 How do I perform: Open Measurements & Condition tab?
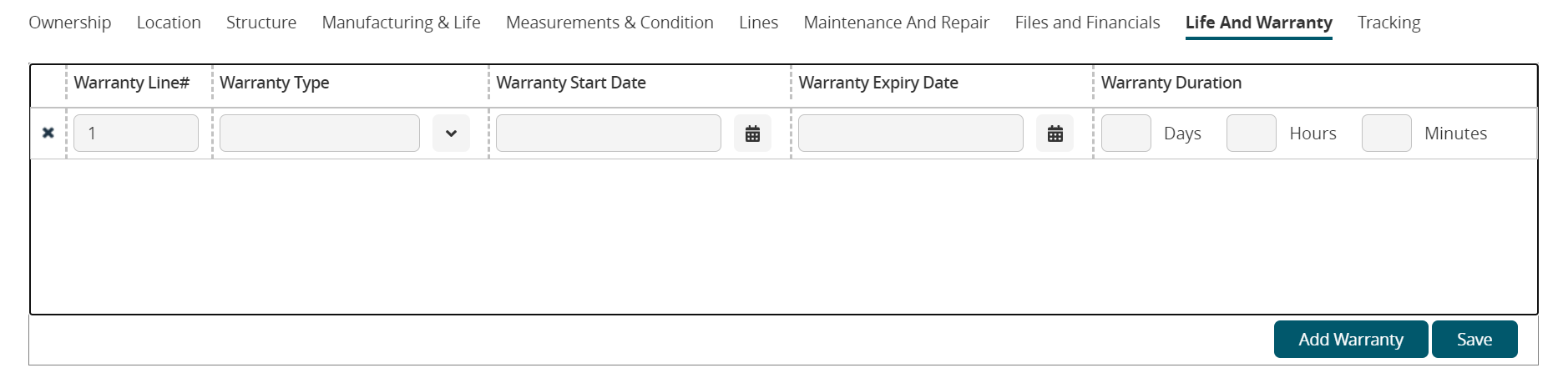(x=609, y=23)
